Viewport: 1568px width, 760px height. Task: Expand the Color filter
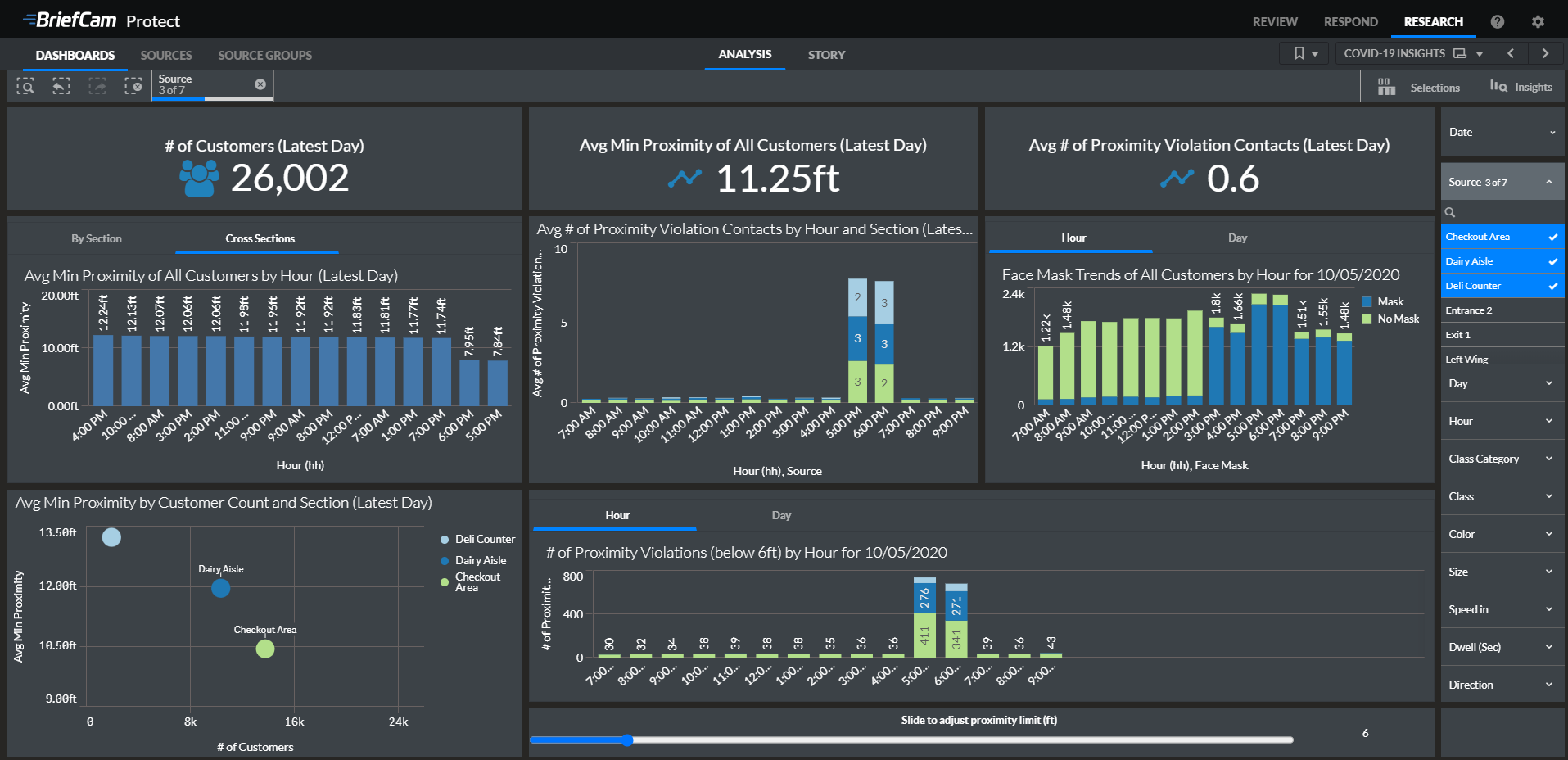1502,534
